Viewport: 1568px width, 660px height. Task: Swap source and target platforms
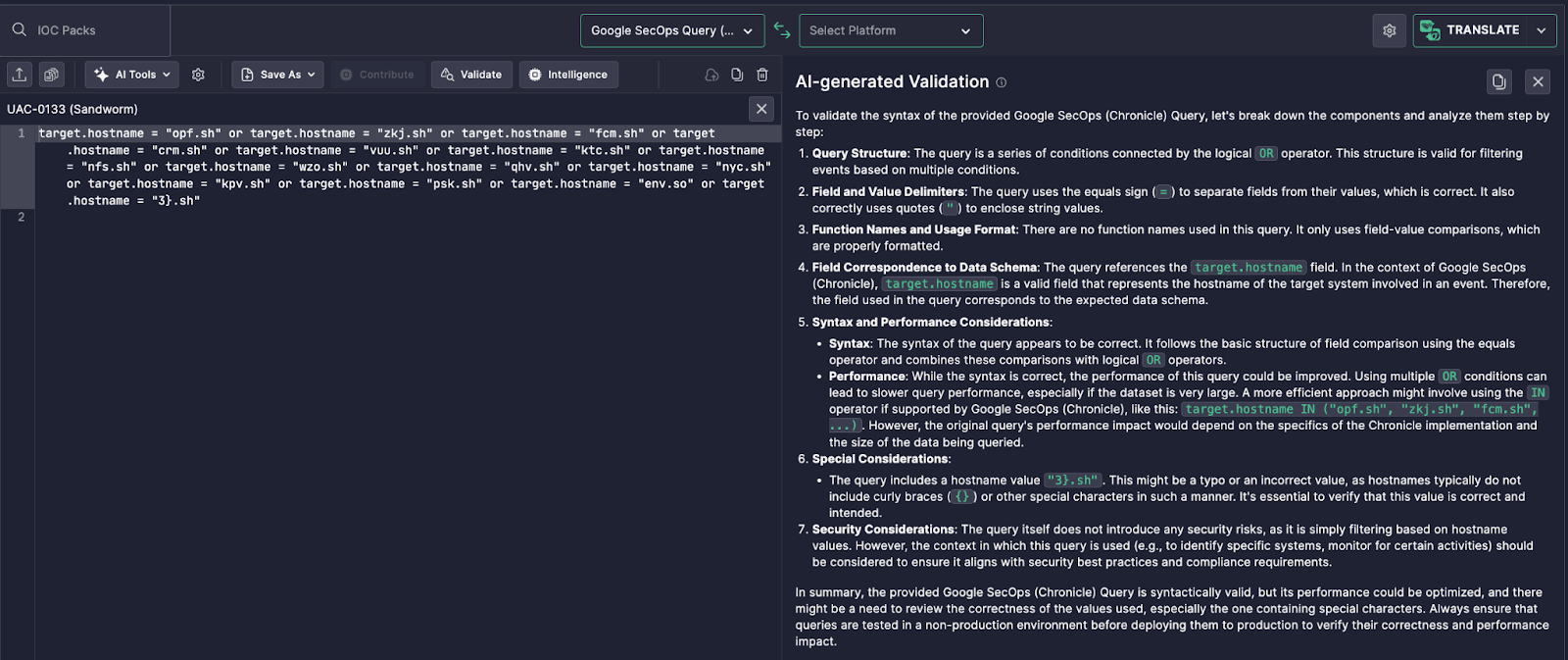782,30
